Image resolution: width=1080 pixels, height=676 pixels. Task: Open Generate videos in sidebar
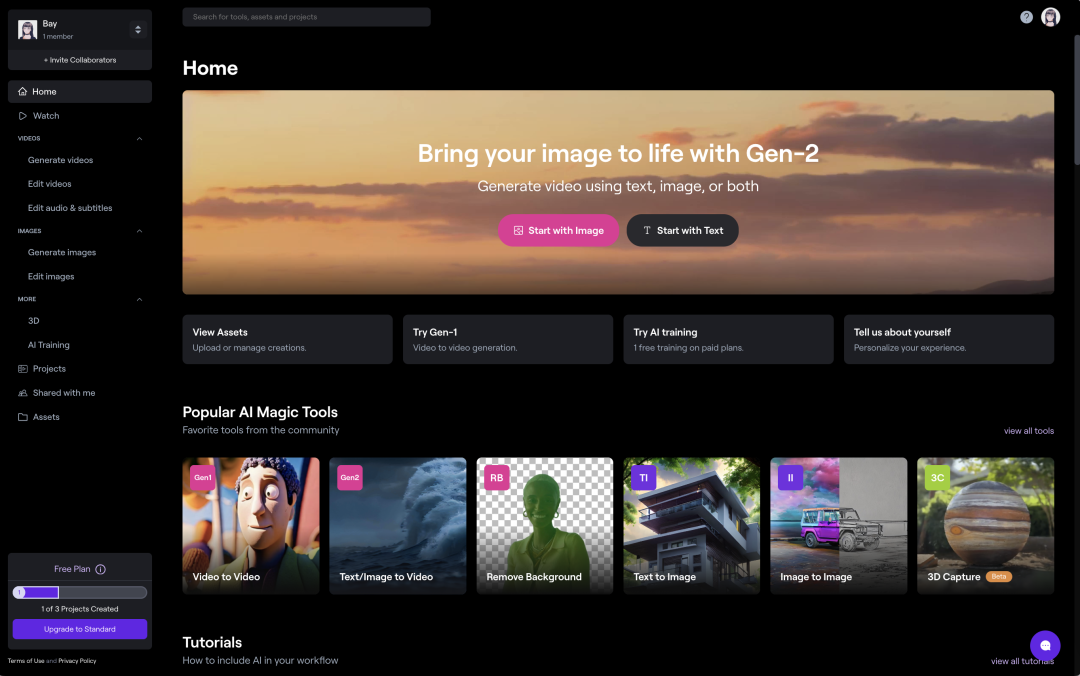tap(61, 160)
